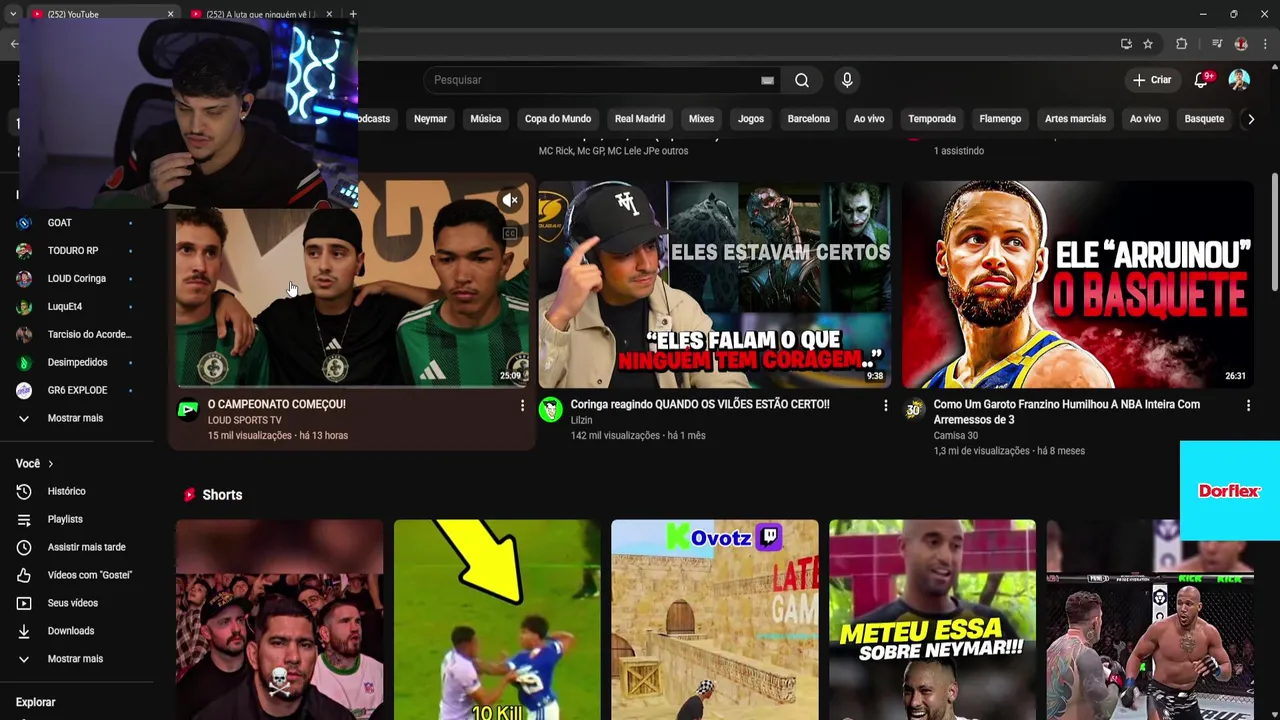Click the Shorts section logo icon
Viewport: 1280px width, 720px height.
tap(189, 495)
